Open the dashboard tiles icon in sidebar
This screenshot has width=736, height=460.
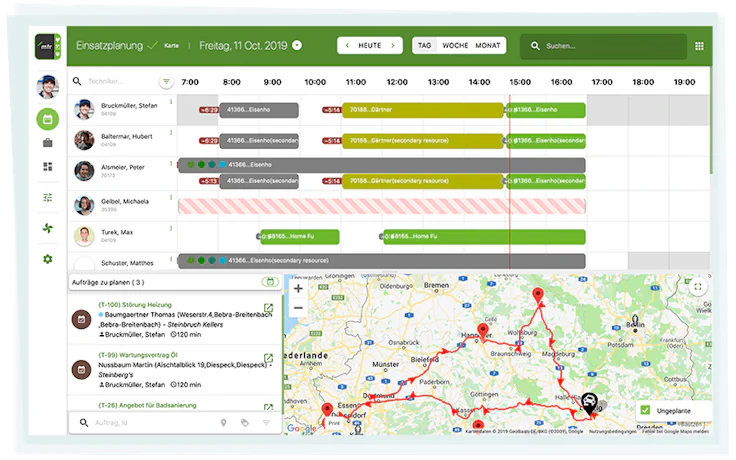pyautogui.click(x=48, y=167)
